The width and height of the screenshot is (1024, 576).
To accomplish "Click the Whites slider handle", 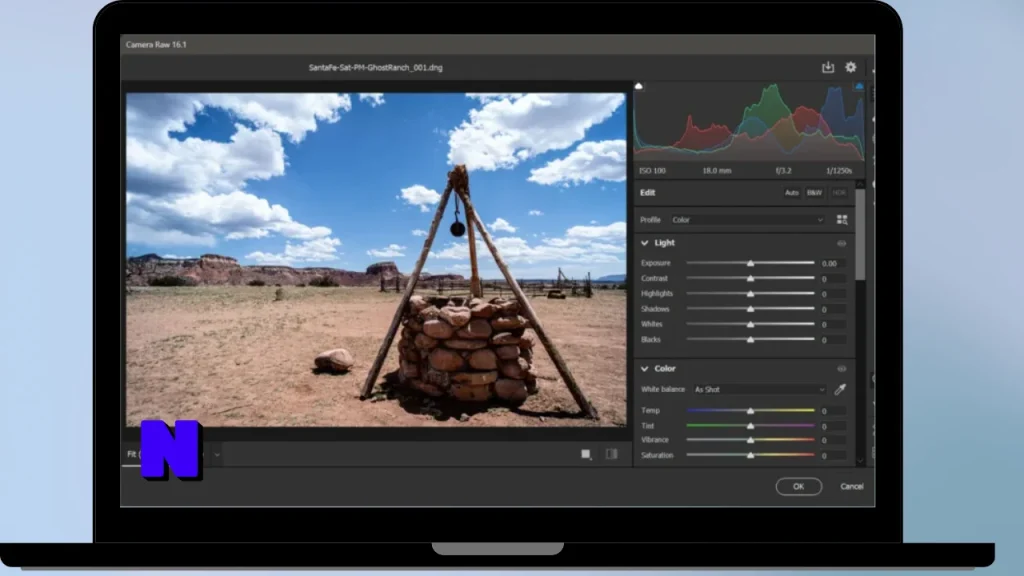I will [750, 325].
